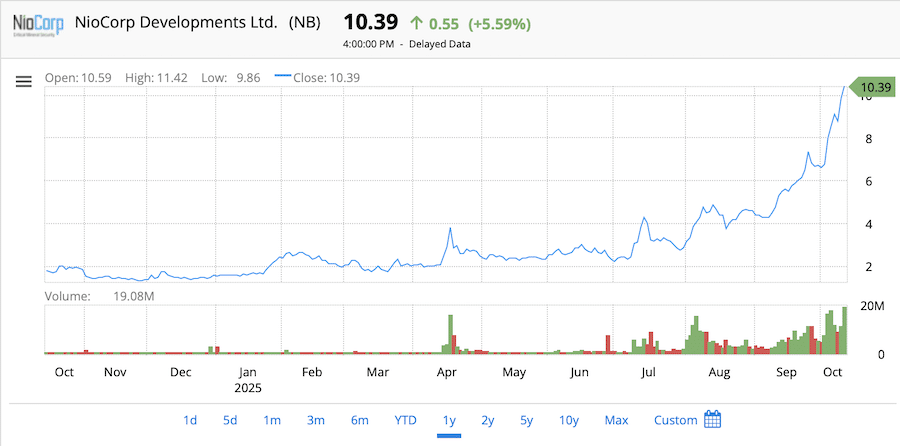Switch chart to 2y range
The image size is (900, 446).
tap(487, 420)
